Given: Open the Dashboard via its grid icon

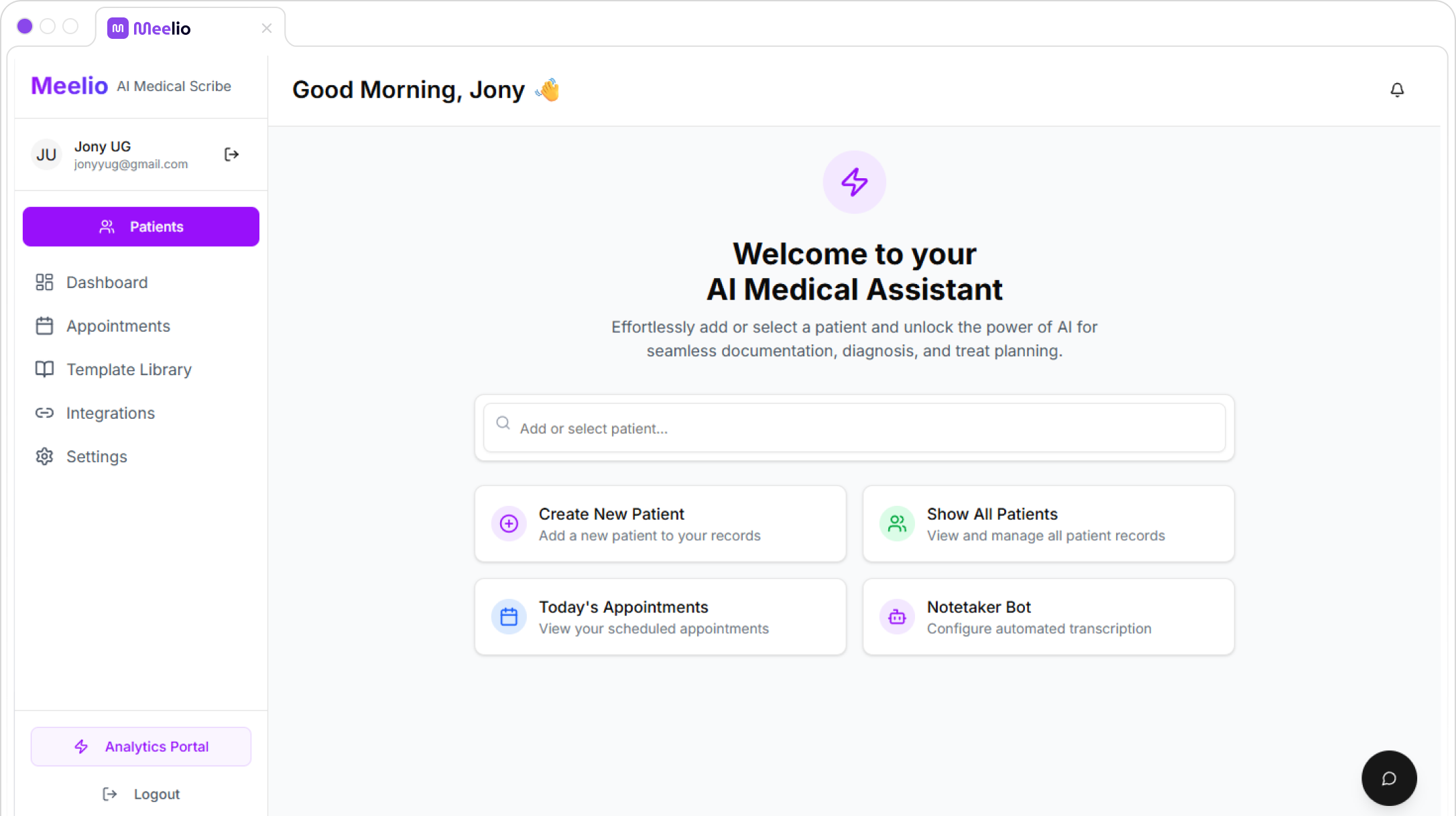Looking at the screenshot, I should [44, 282].
